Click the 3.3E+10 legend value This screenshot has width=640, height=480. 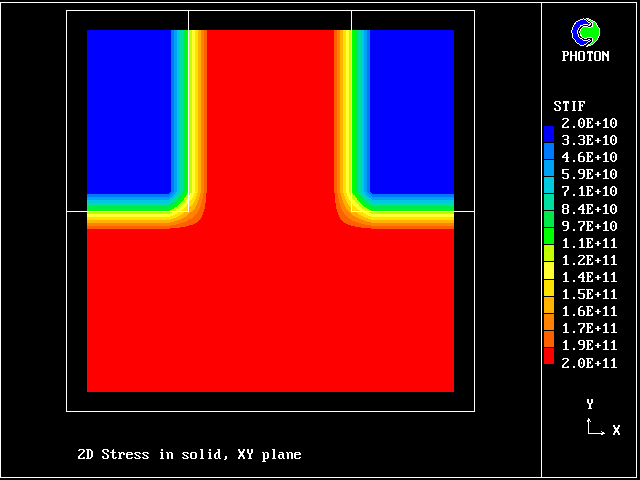(589, 140)
